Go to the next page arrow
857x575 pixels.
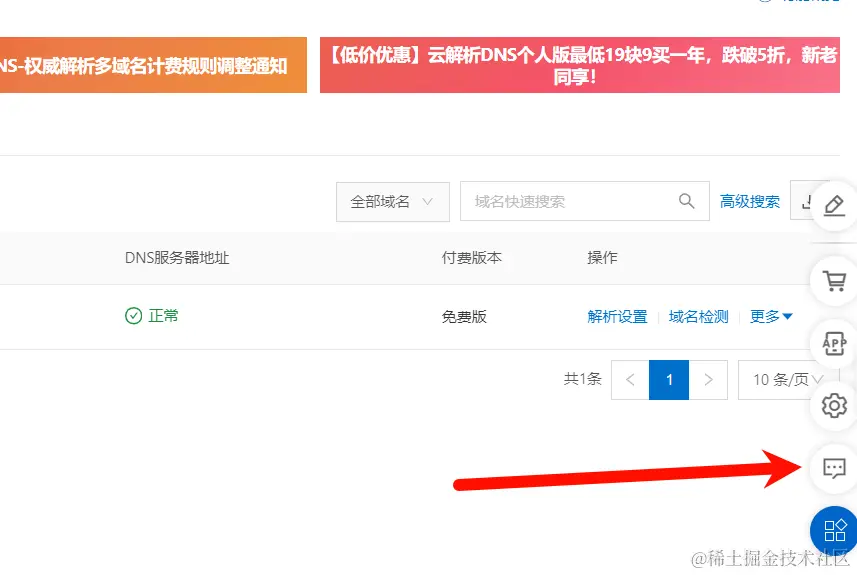pos(708,379)
